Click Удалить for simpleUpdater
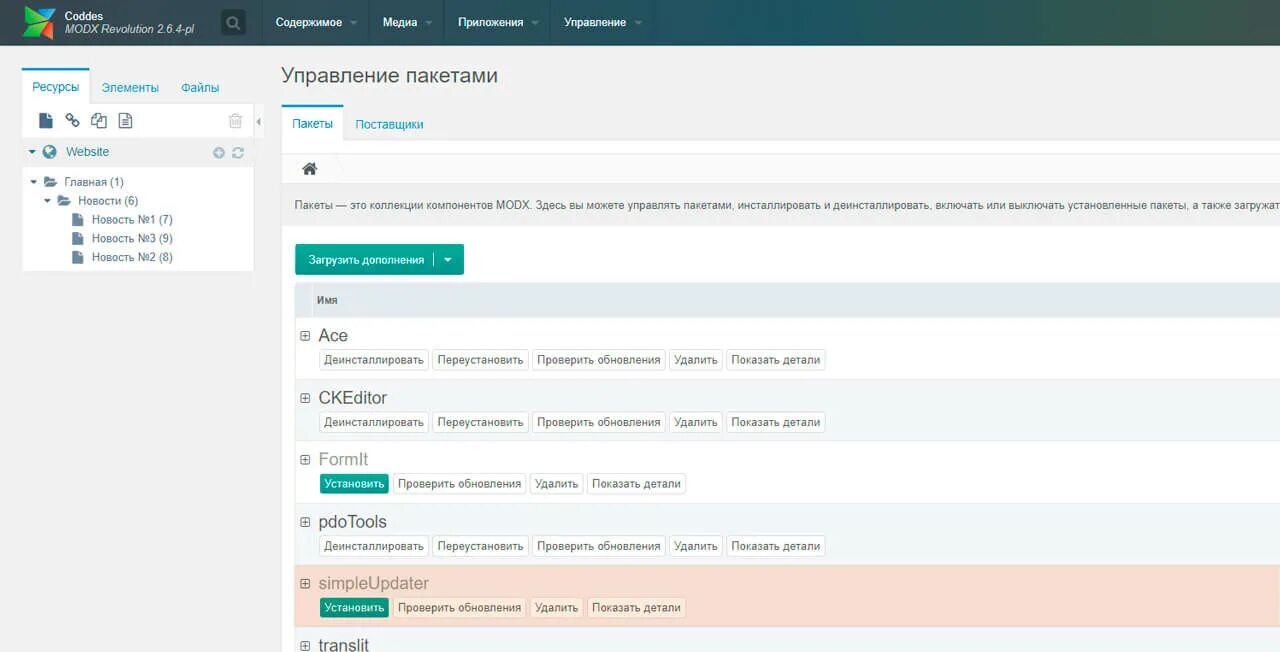The width and height of the screenshot is (1280, 652). [x=556, y=608]
